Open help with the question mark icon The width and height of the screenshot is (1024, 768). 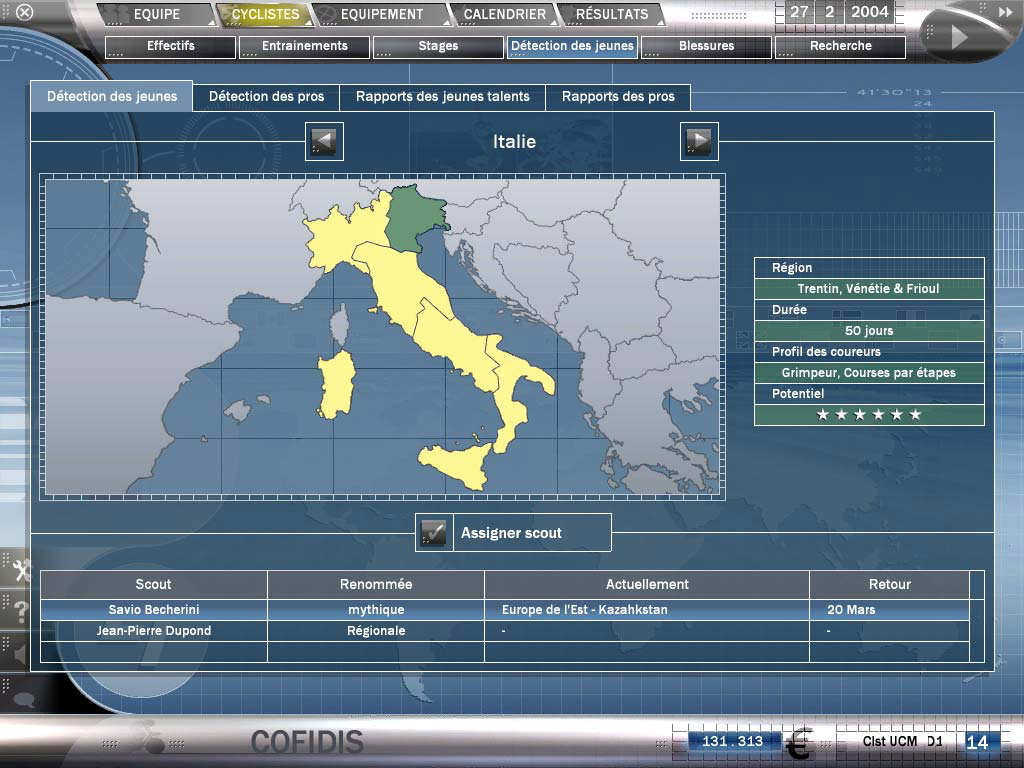[x=19, y=612]
